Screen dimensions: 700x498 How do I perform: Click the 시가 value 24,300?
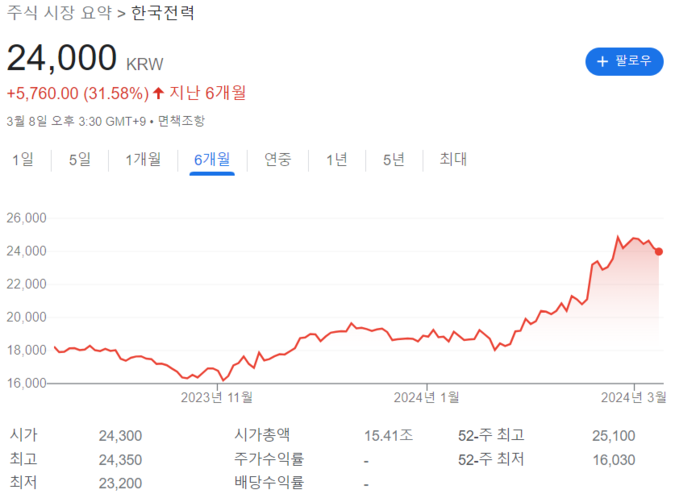click(x=121, y=436)
